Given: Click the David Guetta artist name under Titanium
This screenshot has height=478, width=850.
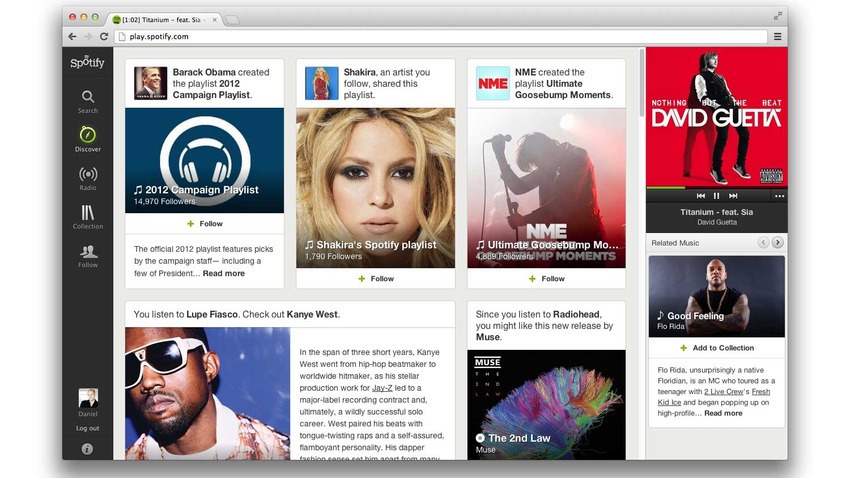Looking at the screenshot, I should [717, 222].
